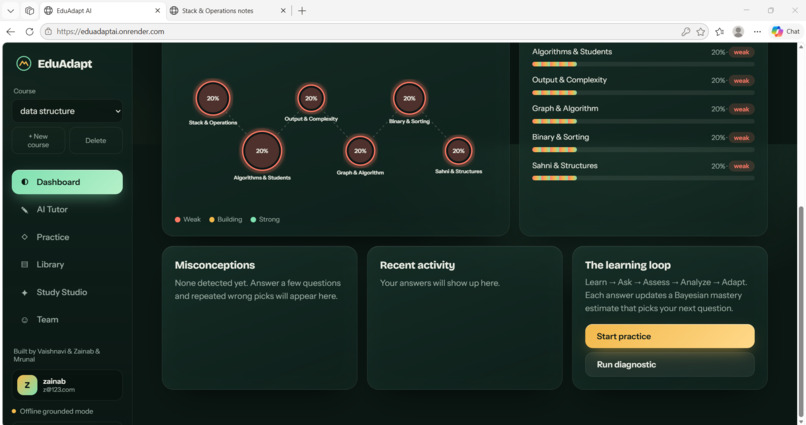Open browser settings and more menu
The height and width of the screenshot is (425, 806).
(757, 31)
